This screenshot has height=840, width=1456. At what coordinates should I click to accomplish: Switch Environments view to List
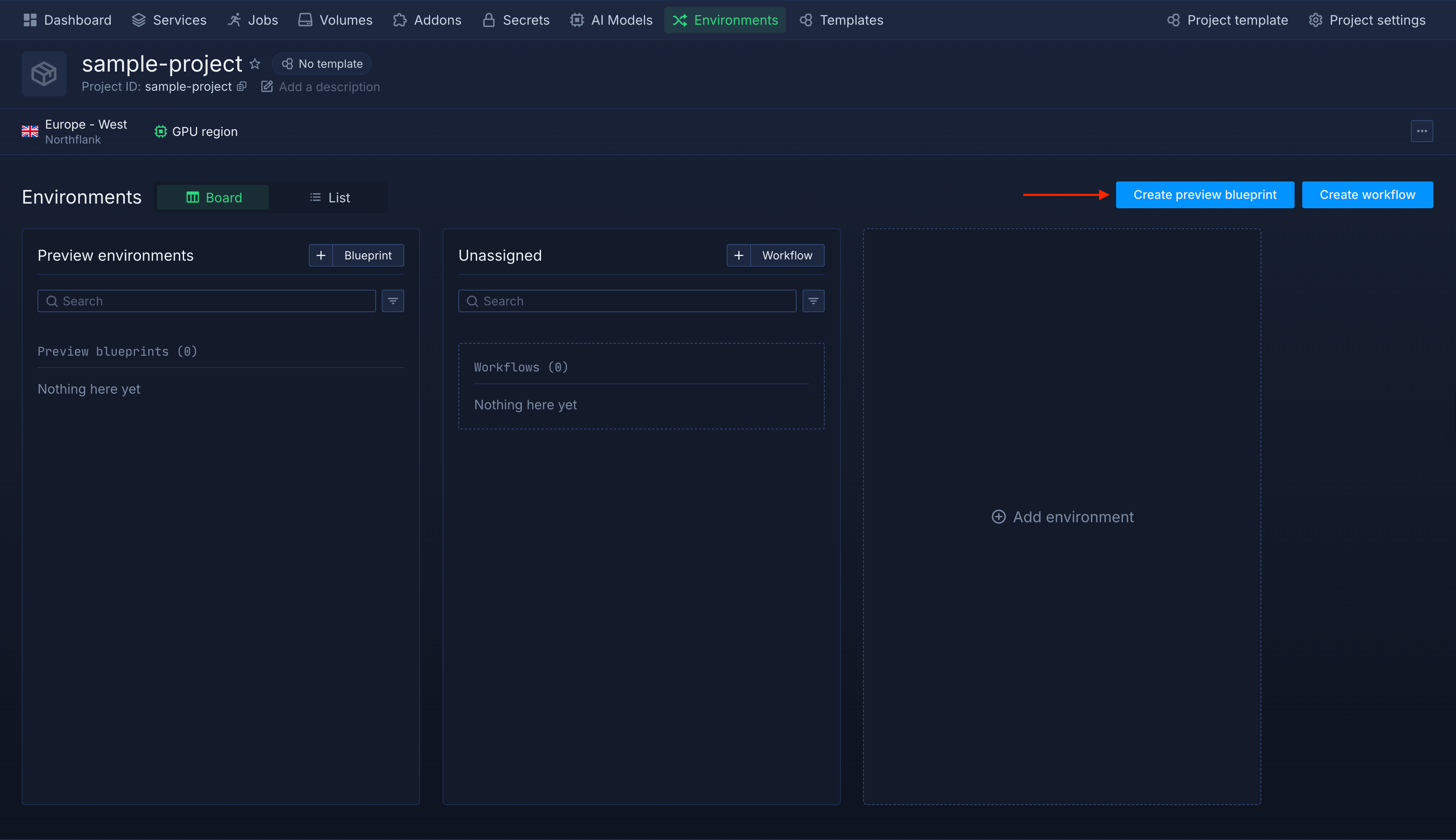coord(329,197)
